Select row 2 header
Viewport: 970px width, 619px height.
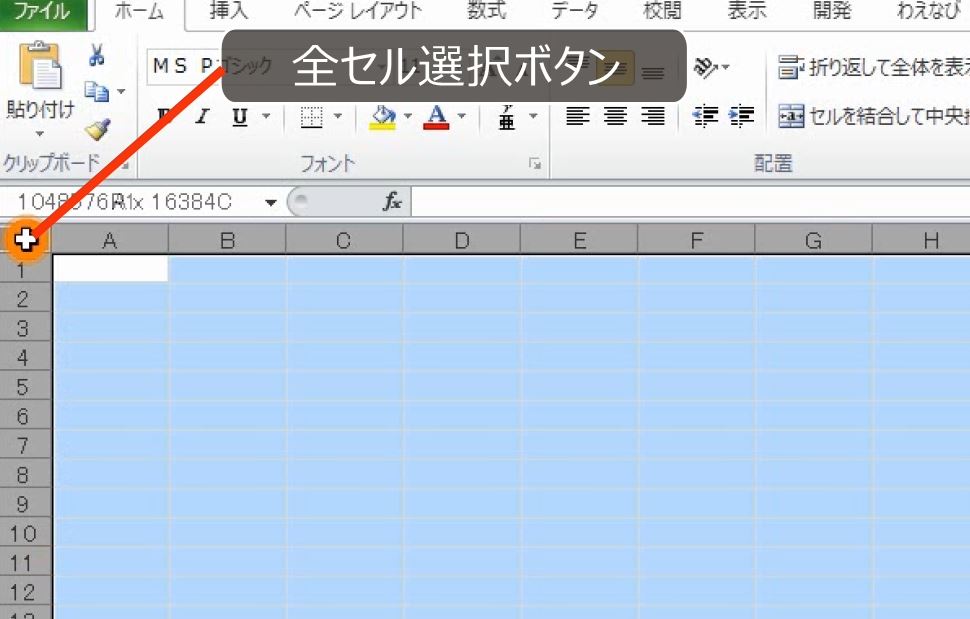25,299
